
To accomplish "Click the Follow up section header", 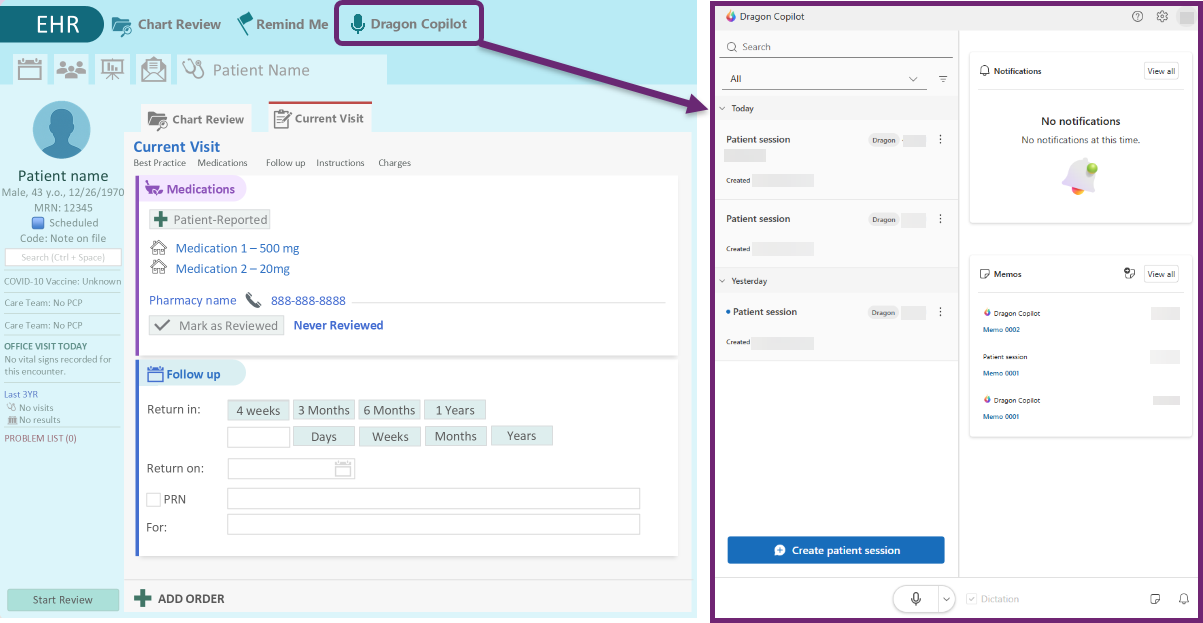I will tap(191, 374).
